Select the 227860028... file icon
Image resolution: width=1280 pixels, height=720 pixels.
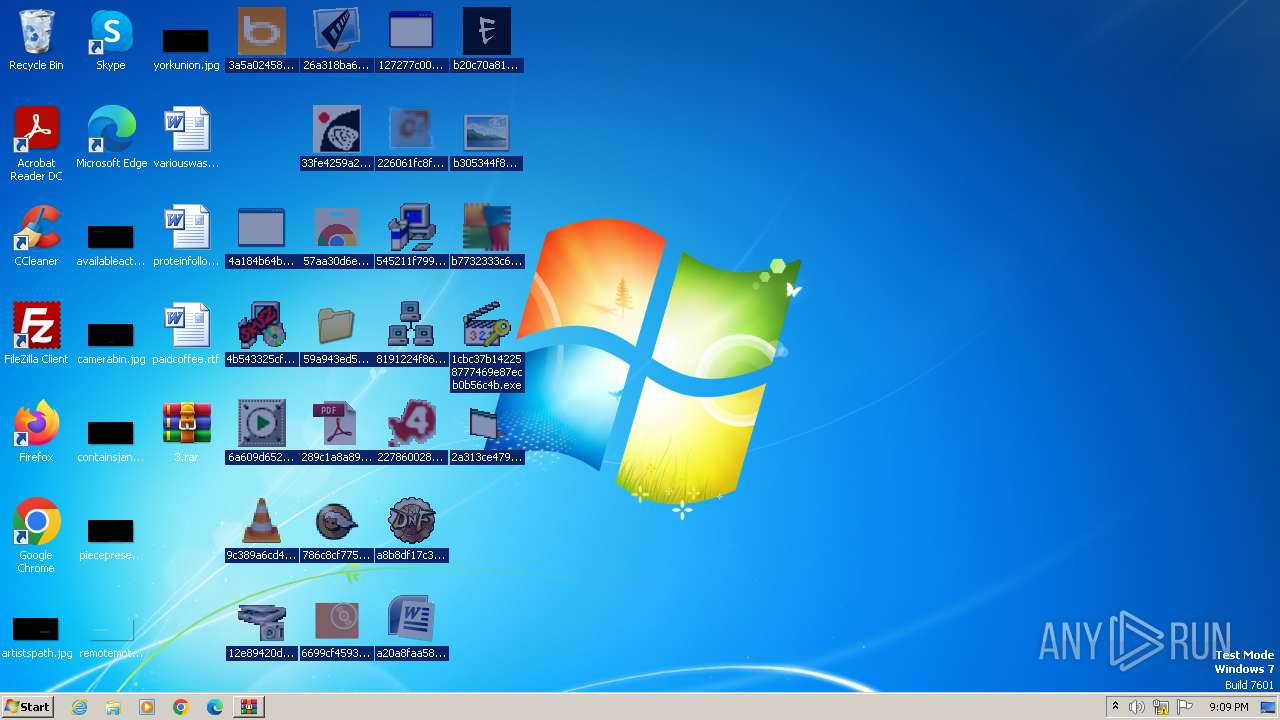412,424
